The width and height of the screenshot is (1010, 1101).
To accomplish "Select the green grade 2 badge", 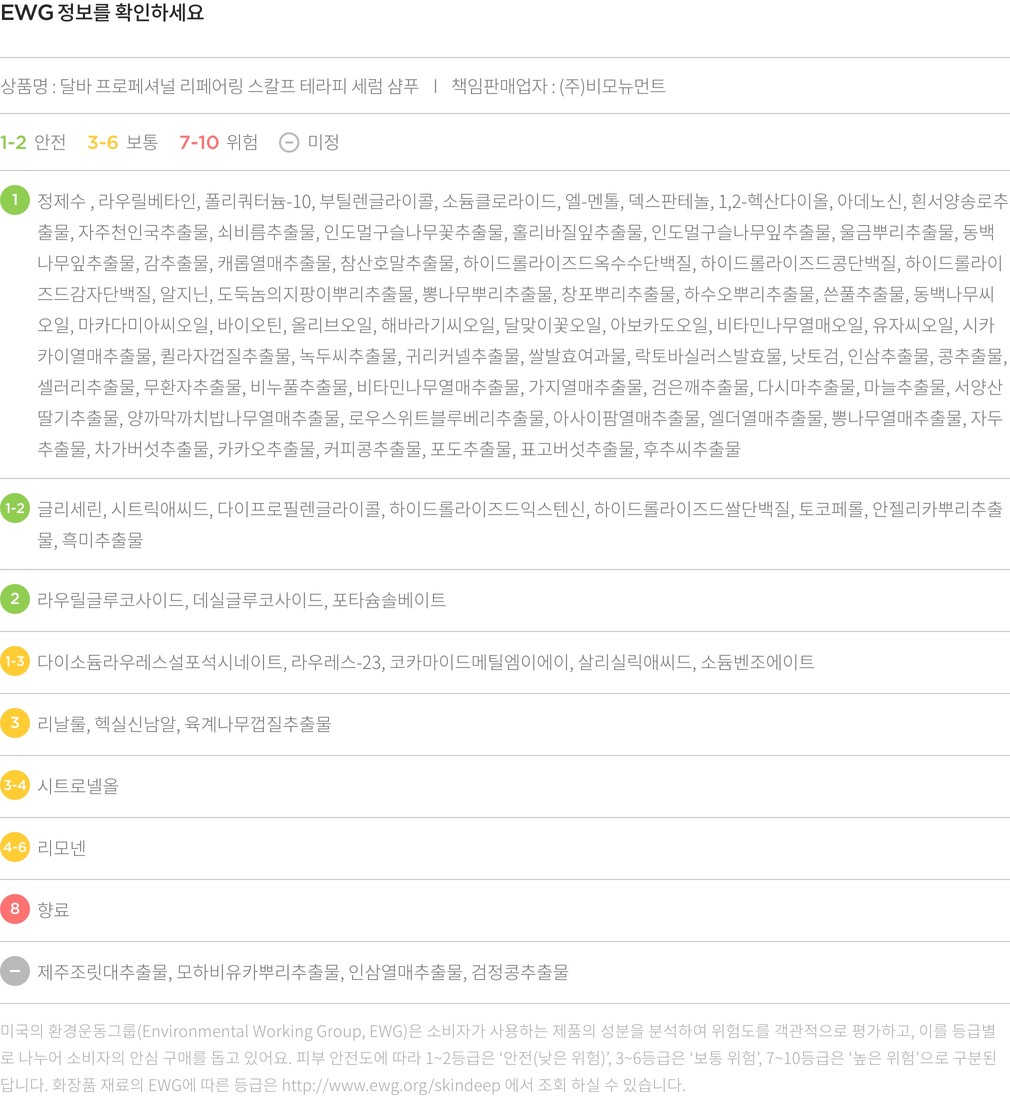I will [15, 599].
